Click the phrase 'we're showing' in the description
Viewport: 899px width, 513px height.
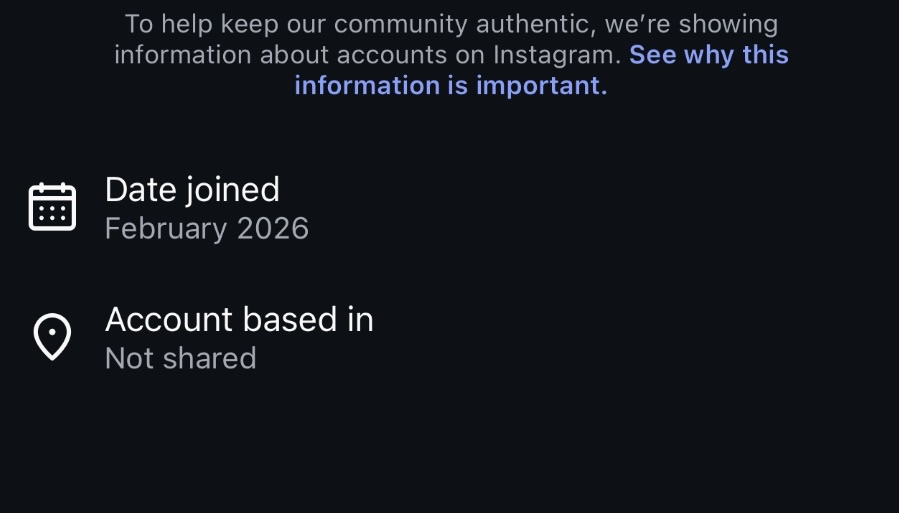tap(691, 25)
